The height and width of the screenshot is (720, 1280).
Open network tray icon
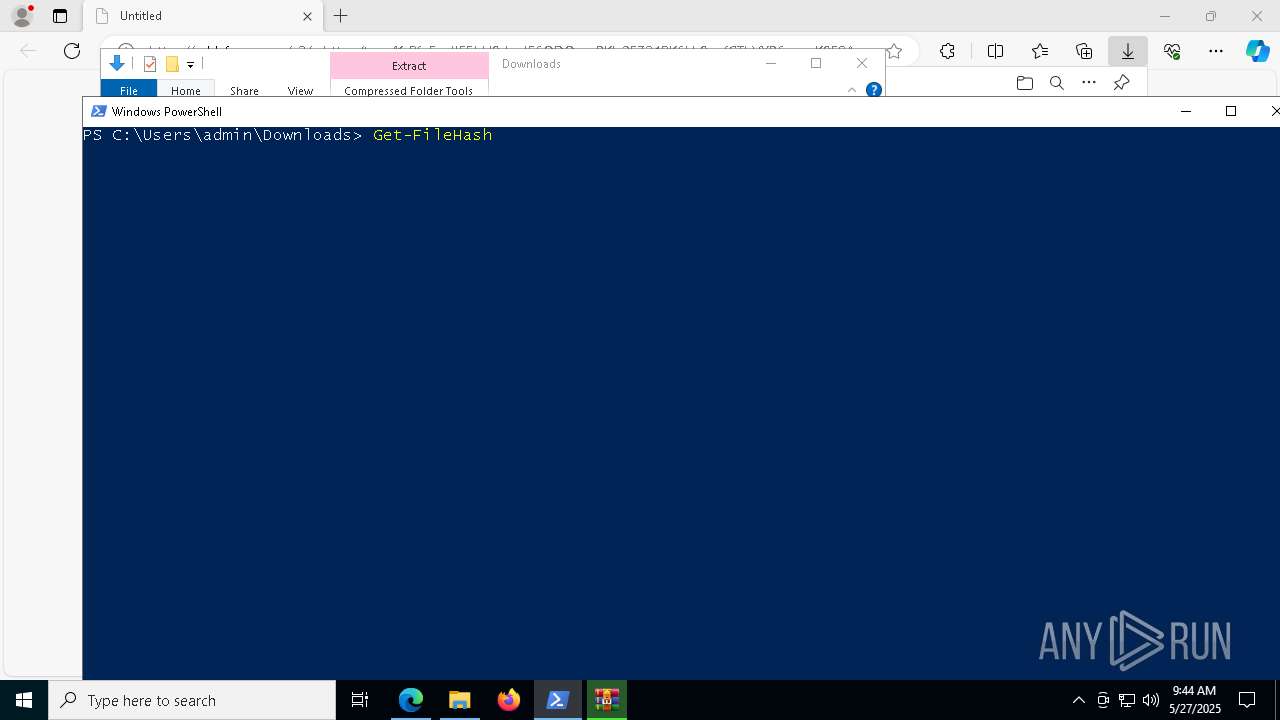point(1127,700)
